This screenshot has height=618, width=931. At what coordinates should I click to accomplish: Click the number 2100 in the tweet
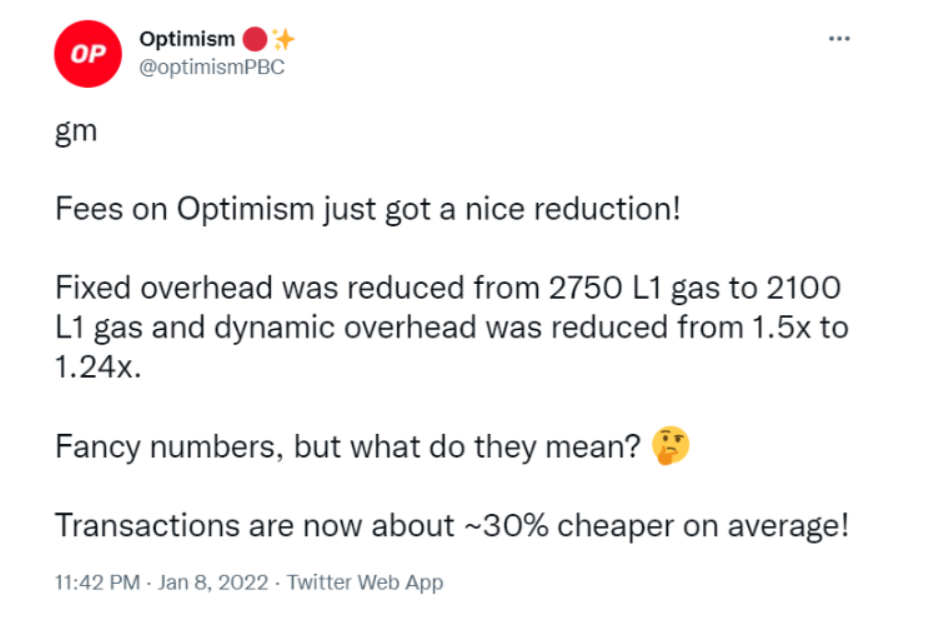pyautogui.click(x=804, y=288)
